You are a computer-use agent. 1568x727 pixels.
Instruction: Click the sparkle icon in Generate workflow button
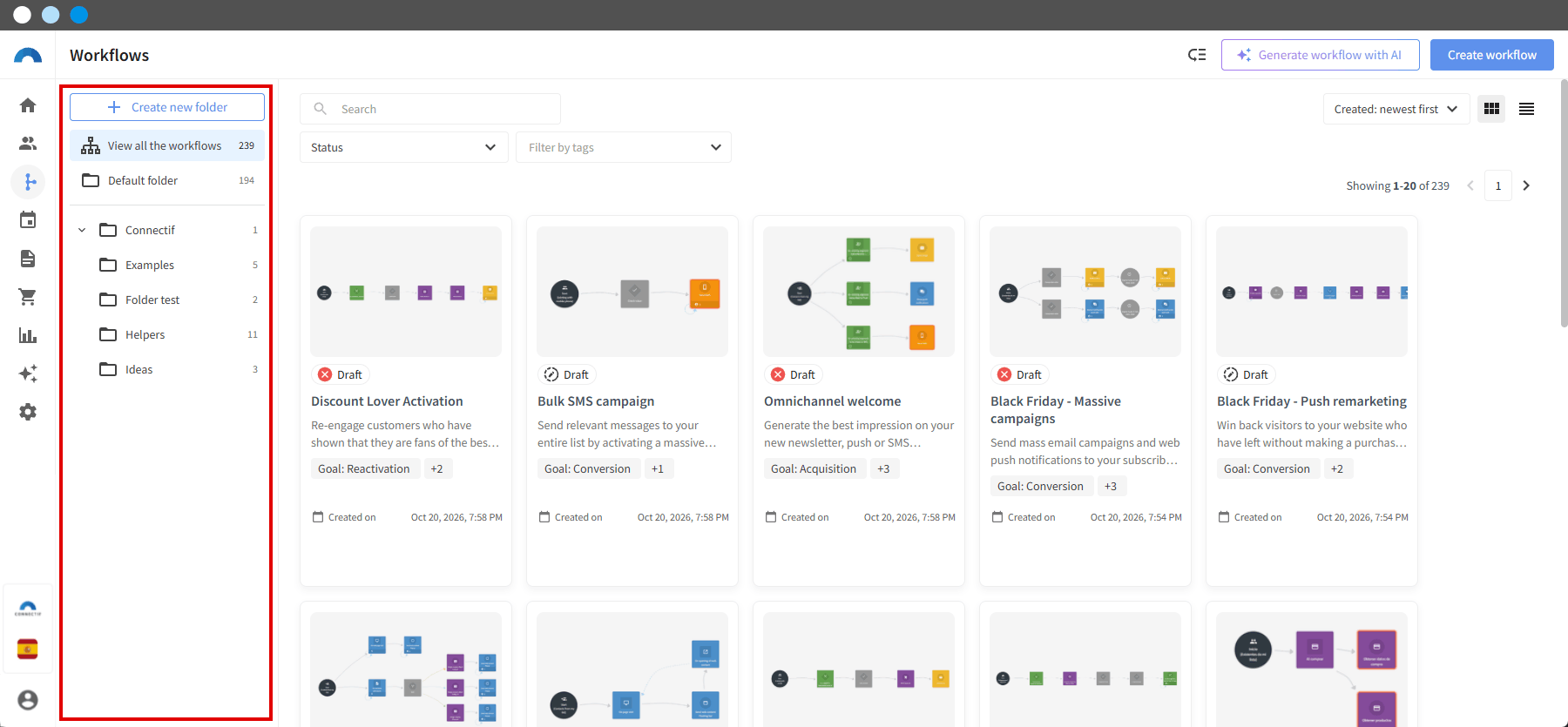(x=1244, y=55)
